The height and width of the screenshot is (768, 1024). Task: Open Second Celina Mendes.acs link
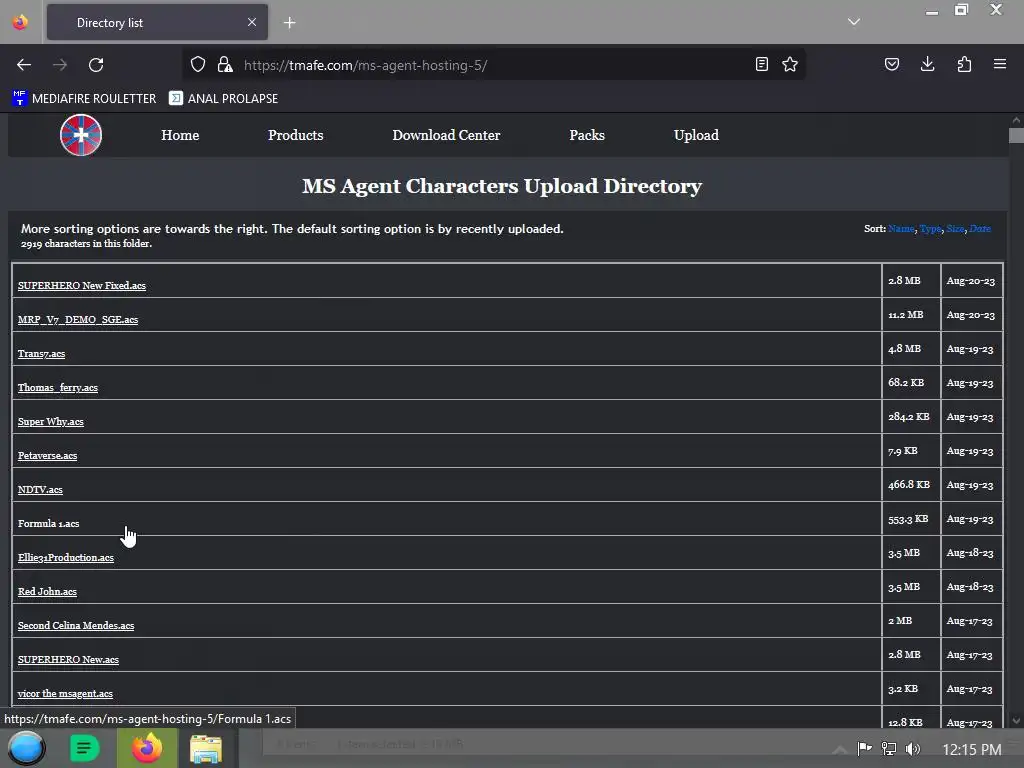(x=76, y=625)
